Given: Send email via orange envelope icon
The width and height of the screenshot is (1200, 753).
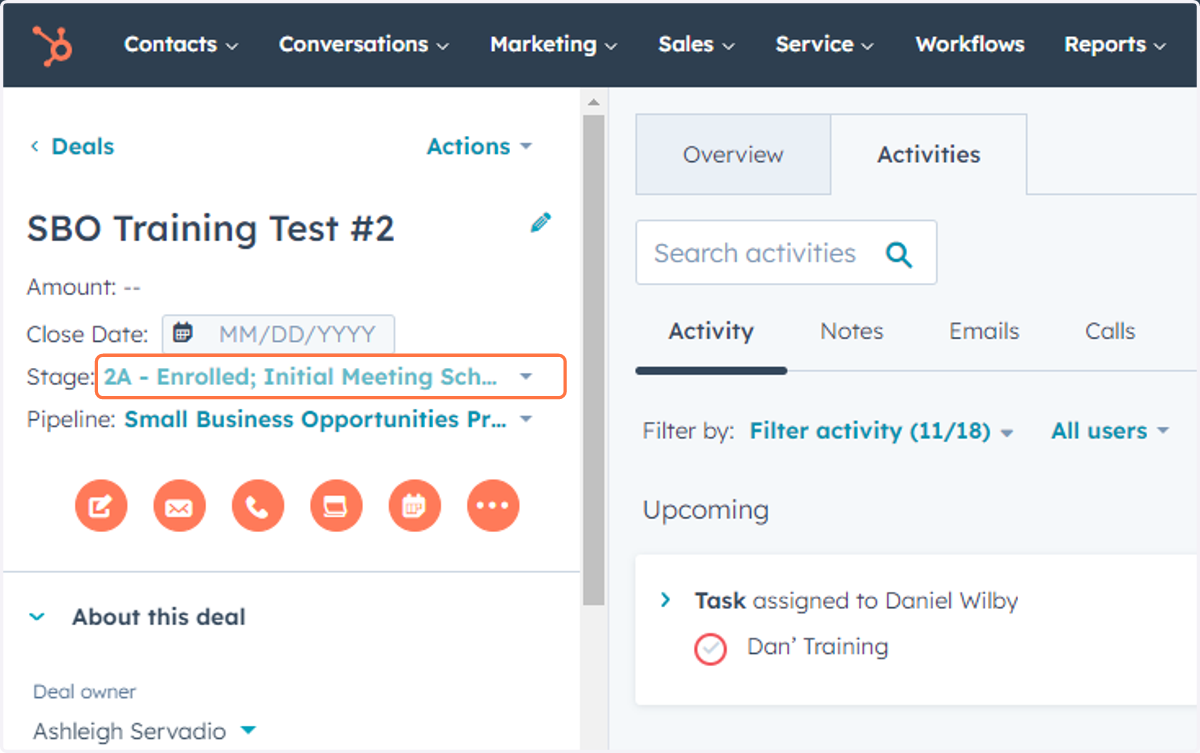Looking at the screenshot, I should [x=179, y=506].
